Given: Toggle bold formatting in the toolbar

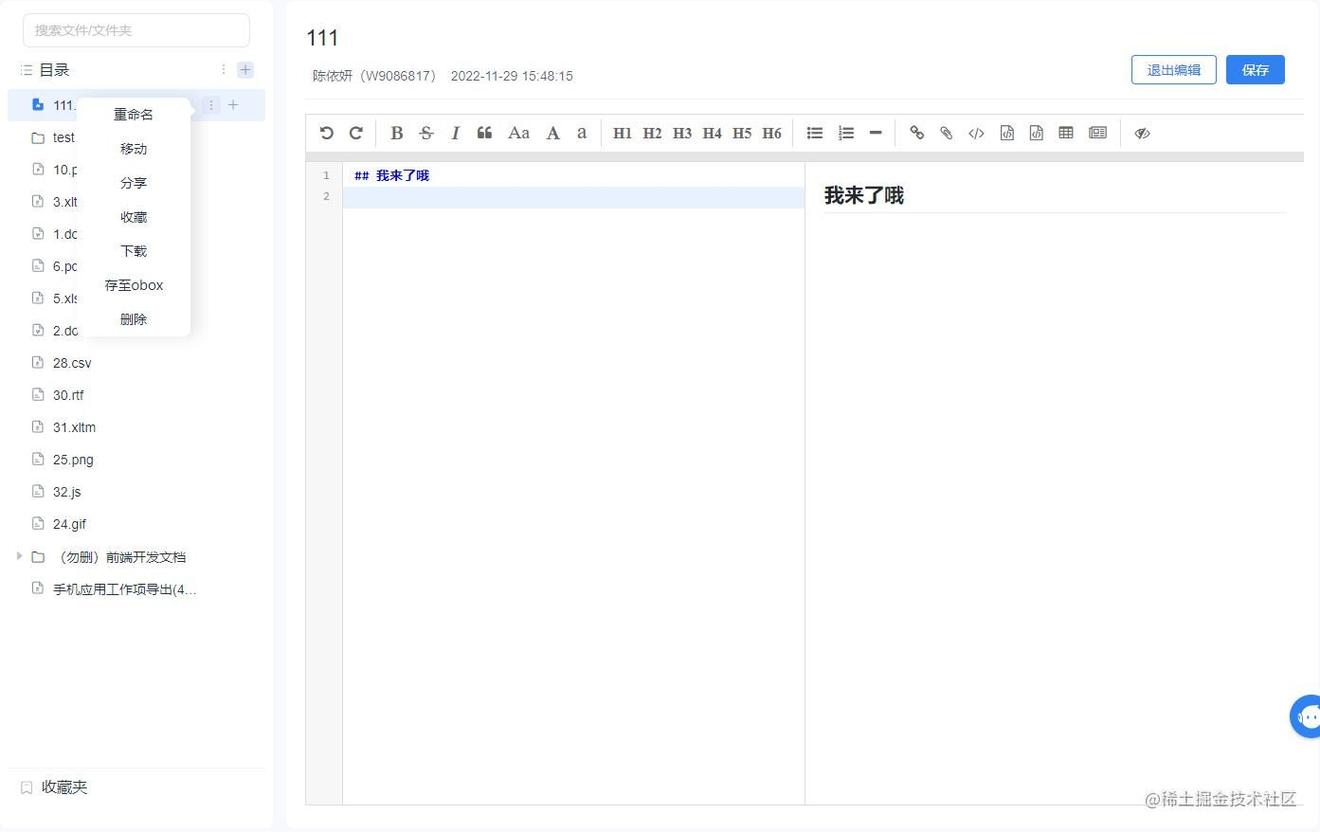Looking at the screenshot, I should coord(396,133).
